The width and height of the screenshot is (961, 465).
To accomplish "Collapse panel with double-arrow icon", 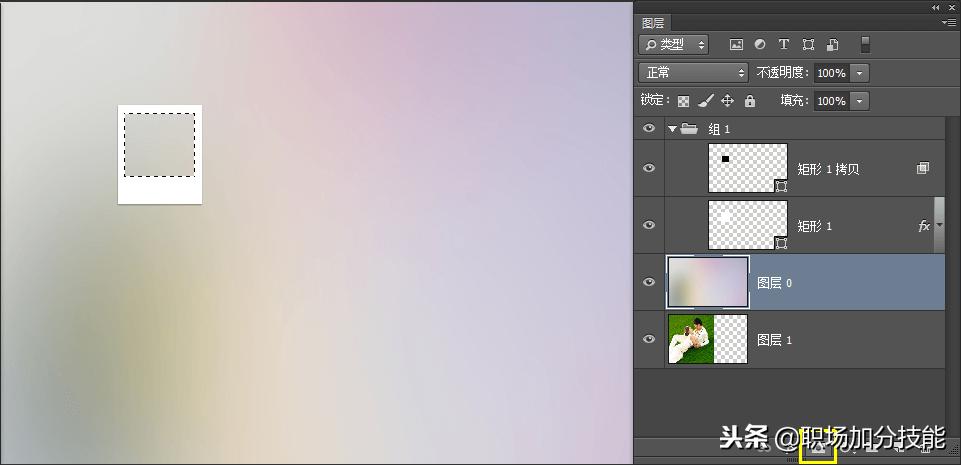I will (x=935, y=7).
